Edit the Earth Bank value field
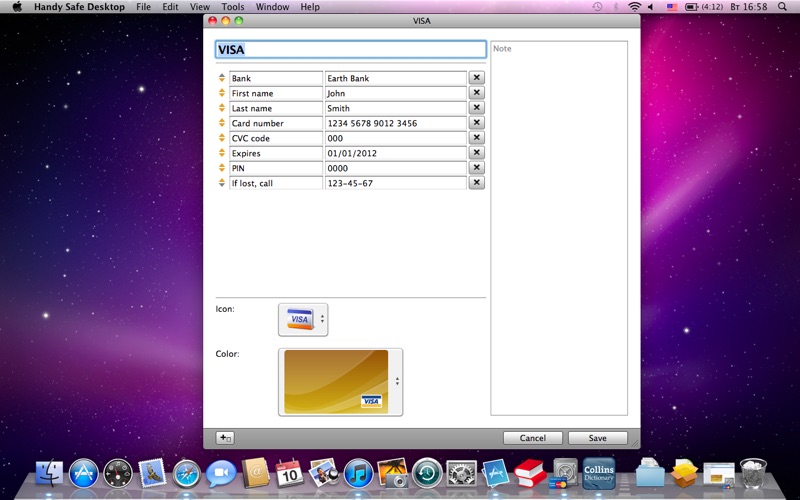The height and width of the screenshot is (500, 800). 395,78
